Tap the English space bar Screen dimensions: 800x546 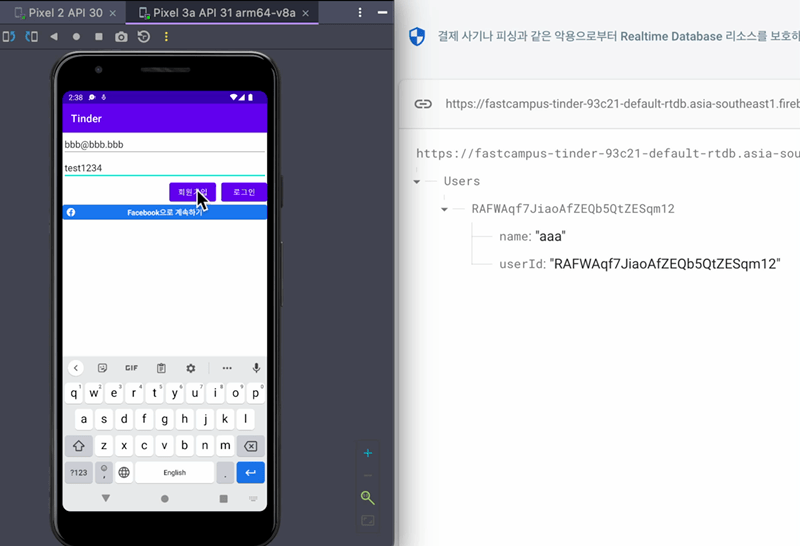(174, 473)
